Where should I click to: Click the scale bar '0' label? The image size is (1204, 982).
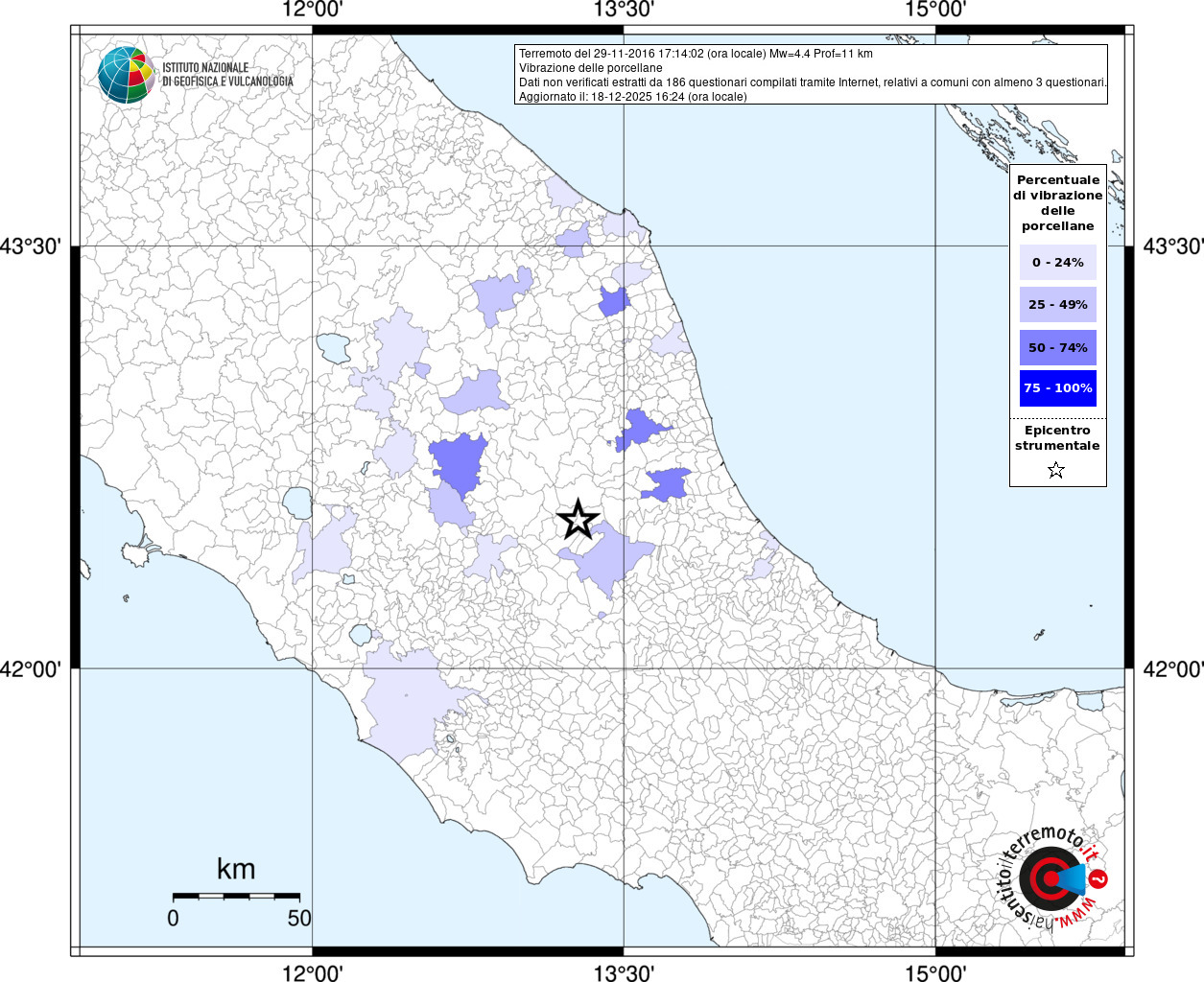(173, 918)
